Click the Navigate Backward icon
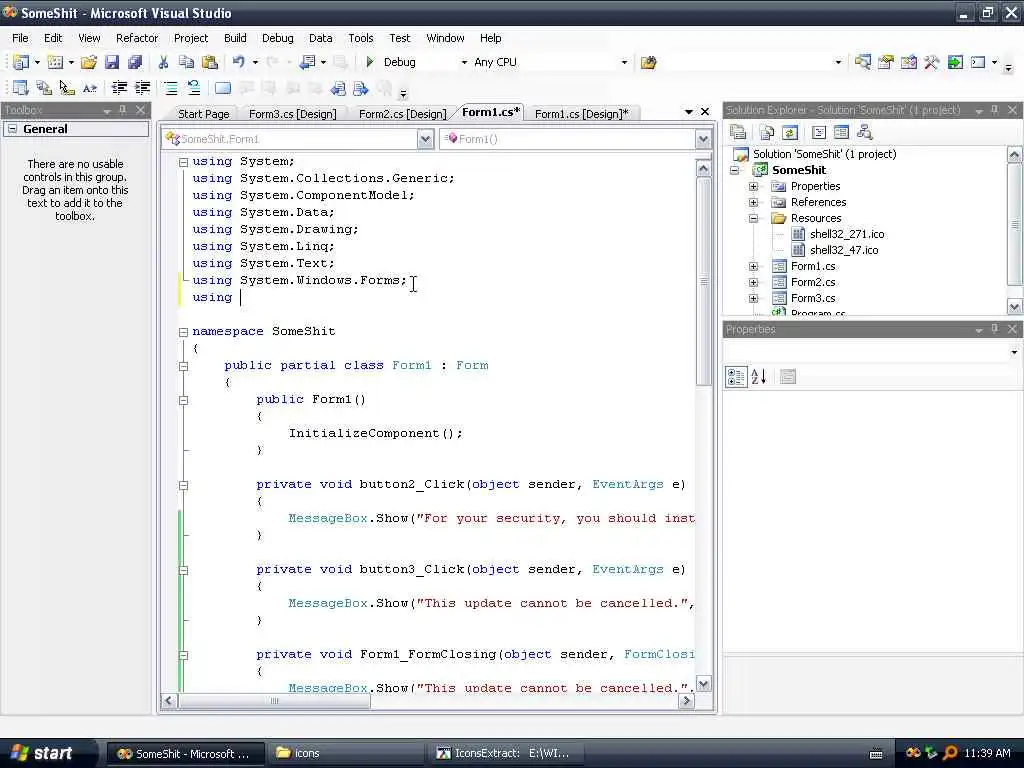This screenshot has width=1024, height=768. (x=307, y=62)
